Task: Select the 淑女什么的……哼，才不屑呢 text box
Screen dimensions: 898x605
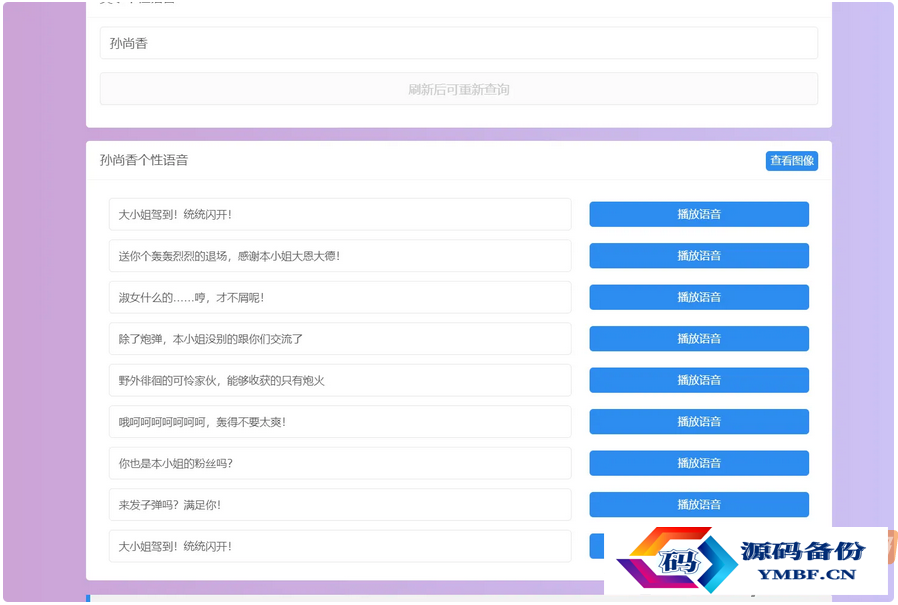Action: coord(340,297)
